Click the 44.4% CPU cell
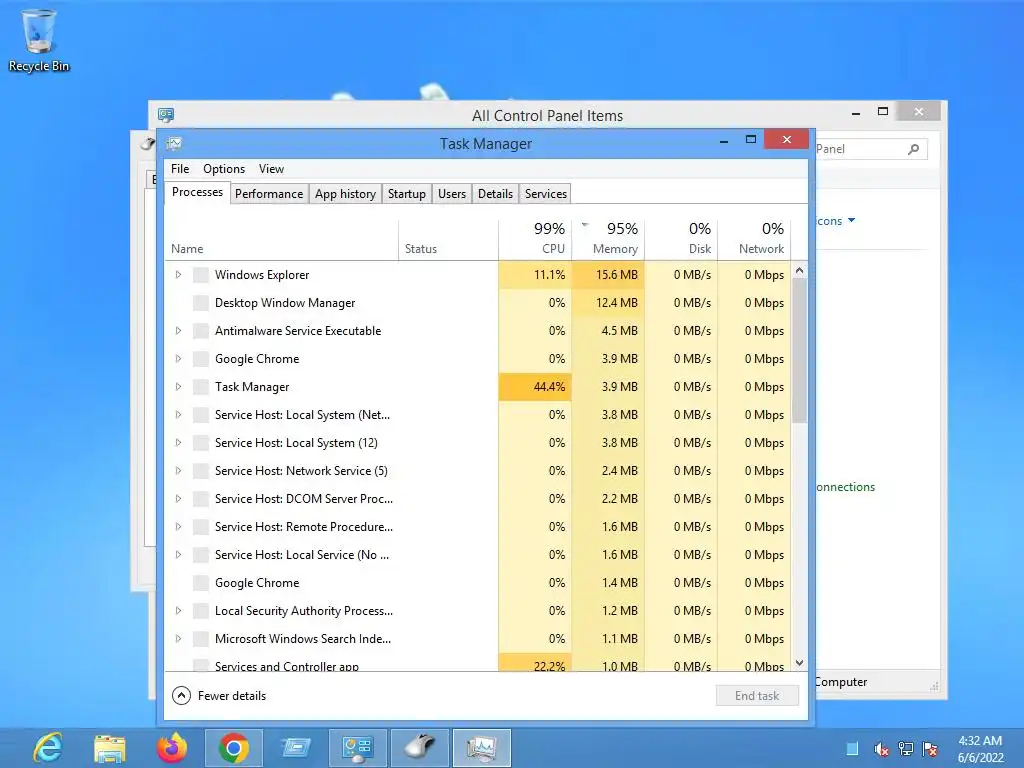This screenshot has height=768, width=1024. (x=535, y=387)
